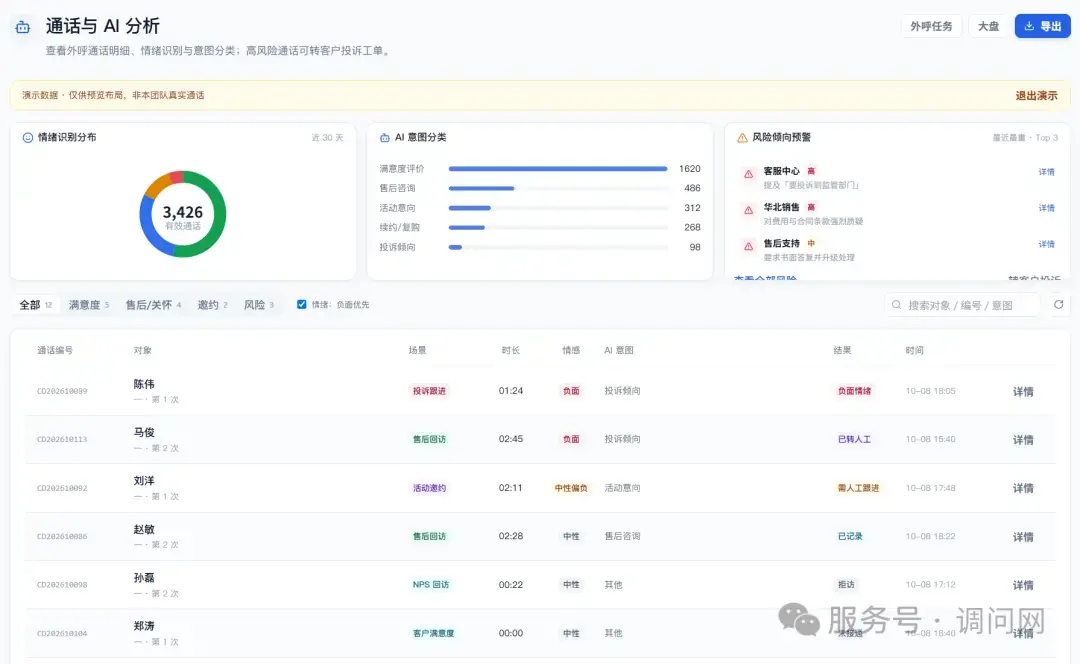Open 详情 for 陈伟 call row
This screenshot has height=664, width=1080.
1023,391
